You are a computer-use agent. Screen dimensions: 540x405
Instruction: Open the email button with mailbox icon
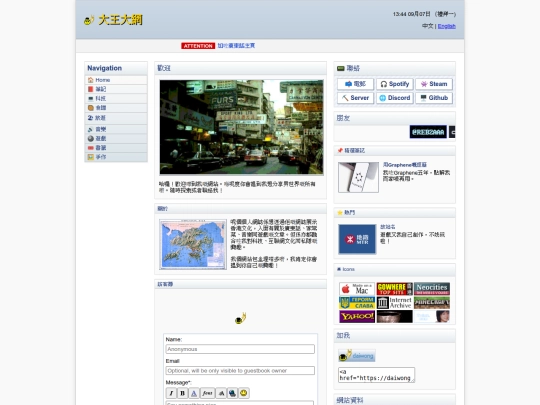point(355,84)
